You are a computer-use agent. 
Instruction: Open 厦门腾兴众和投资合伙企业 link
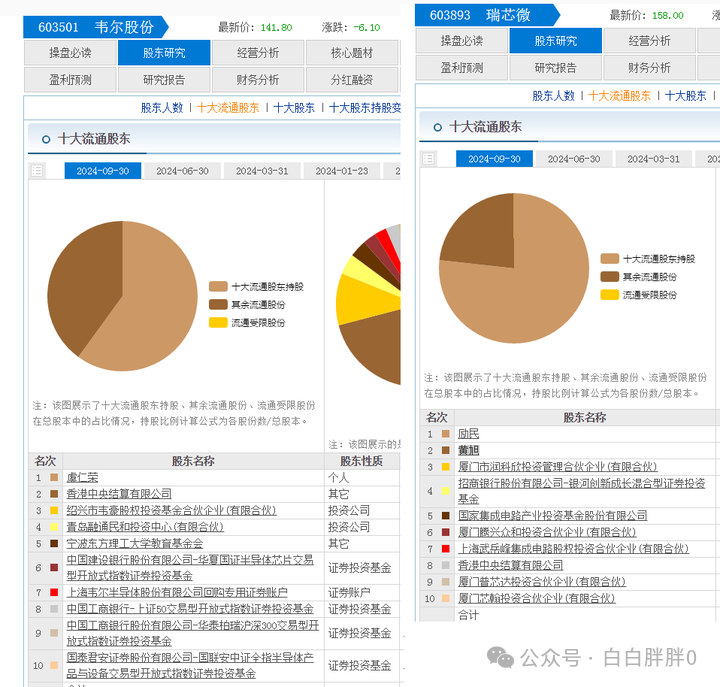(x=547, y=532)
